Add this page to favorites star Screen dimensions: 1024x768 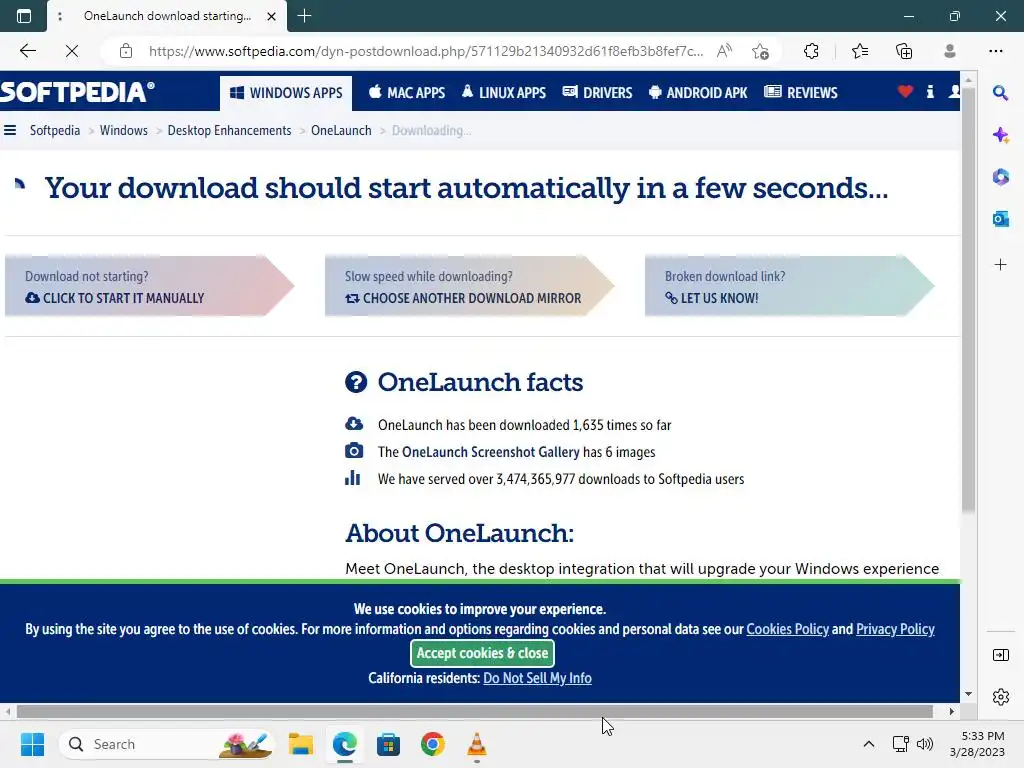[760, 51]
